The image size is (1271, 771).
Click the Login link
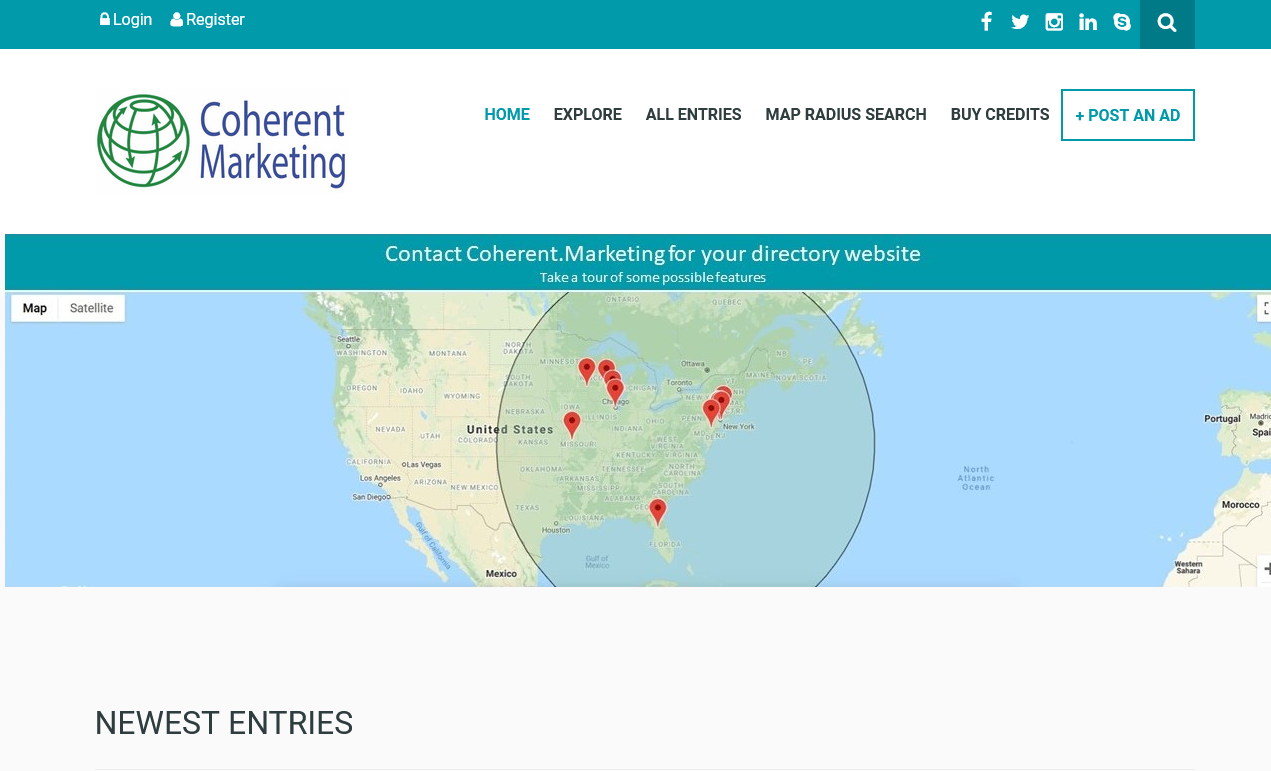(x=126, y=20)
